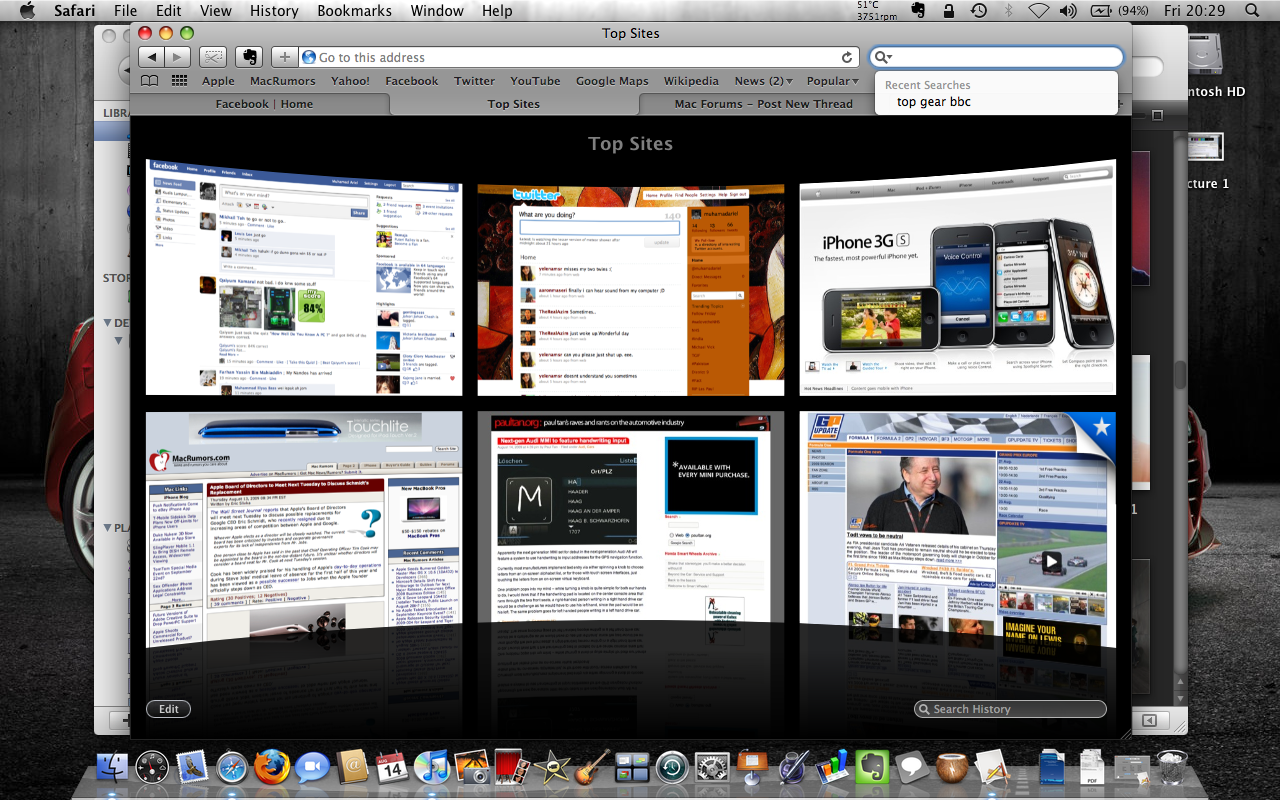Open the bookmarks library book icon
This screenshot has width=1280, height=800.
pos(149,81)
